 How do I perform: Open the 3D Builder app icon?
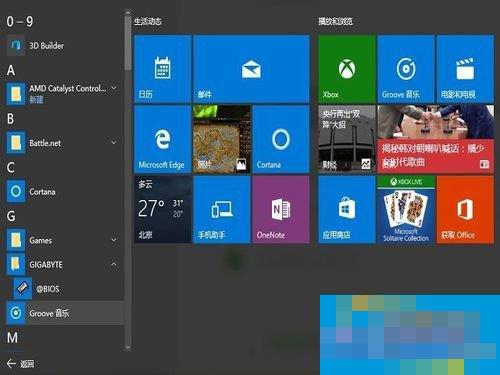(x=16, y=46)
